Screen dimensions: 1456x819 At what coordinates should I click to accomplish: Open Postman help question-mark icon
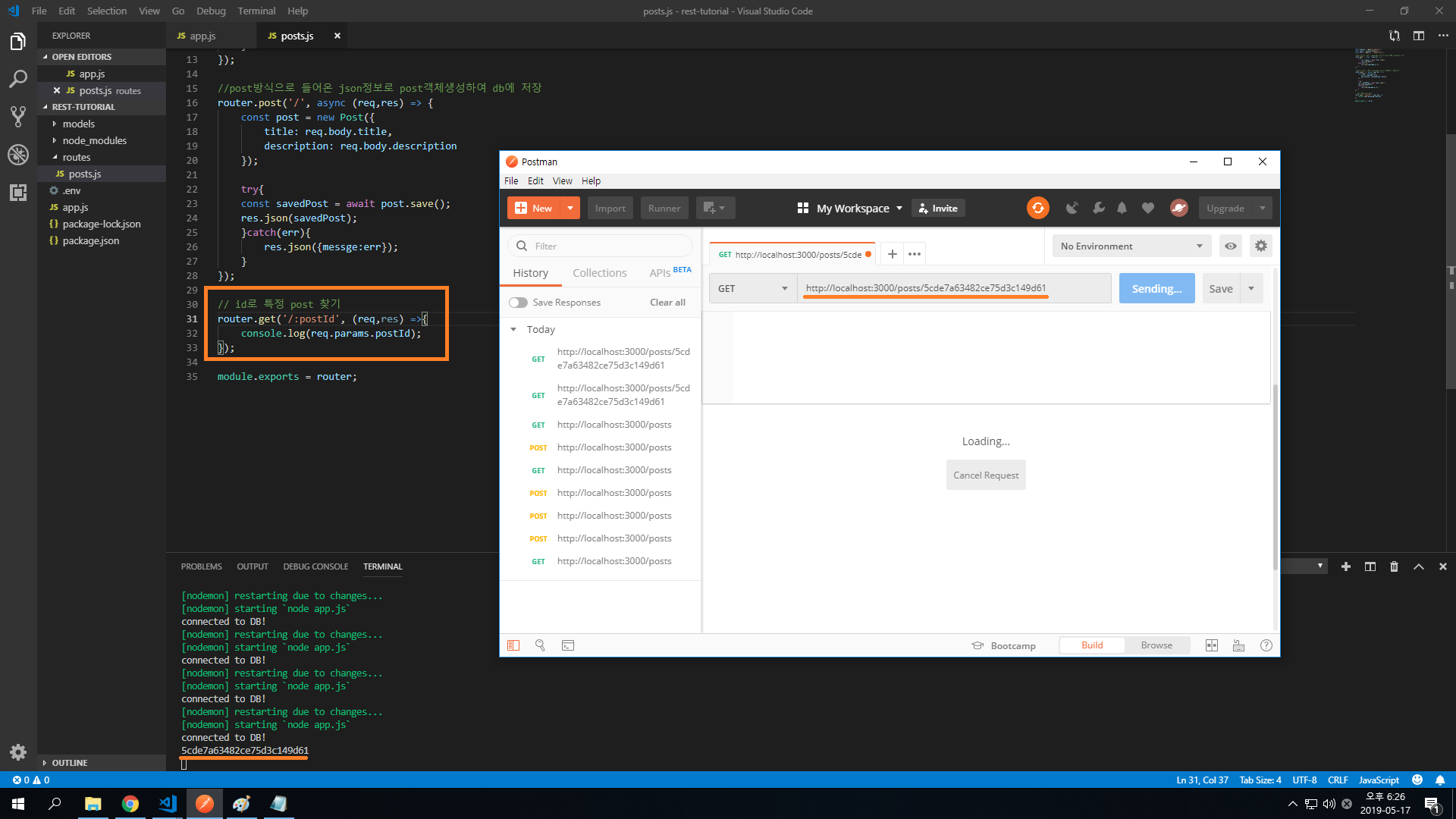1266,645
